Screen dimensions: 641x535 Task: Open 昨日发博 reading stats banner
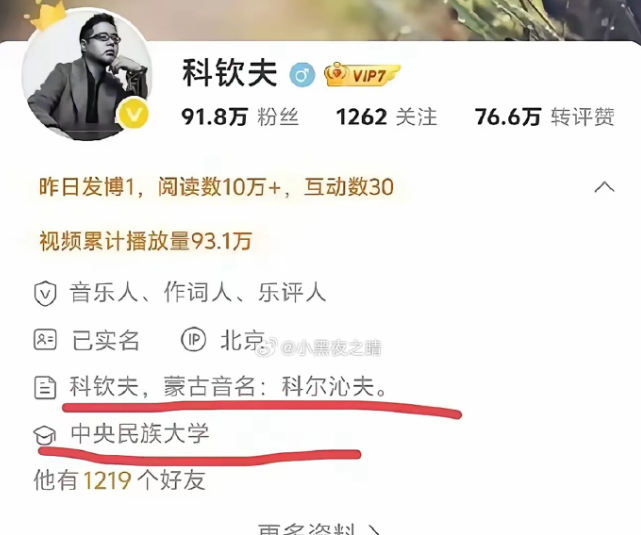216,187
